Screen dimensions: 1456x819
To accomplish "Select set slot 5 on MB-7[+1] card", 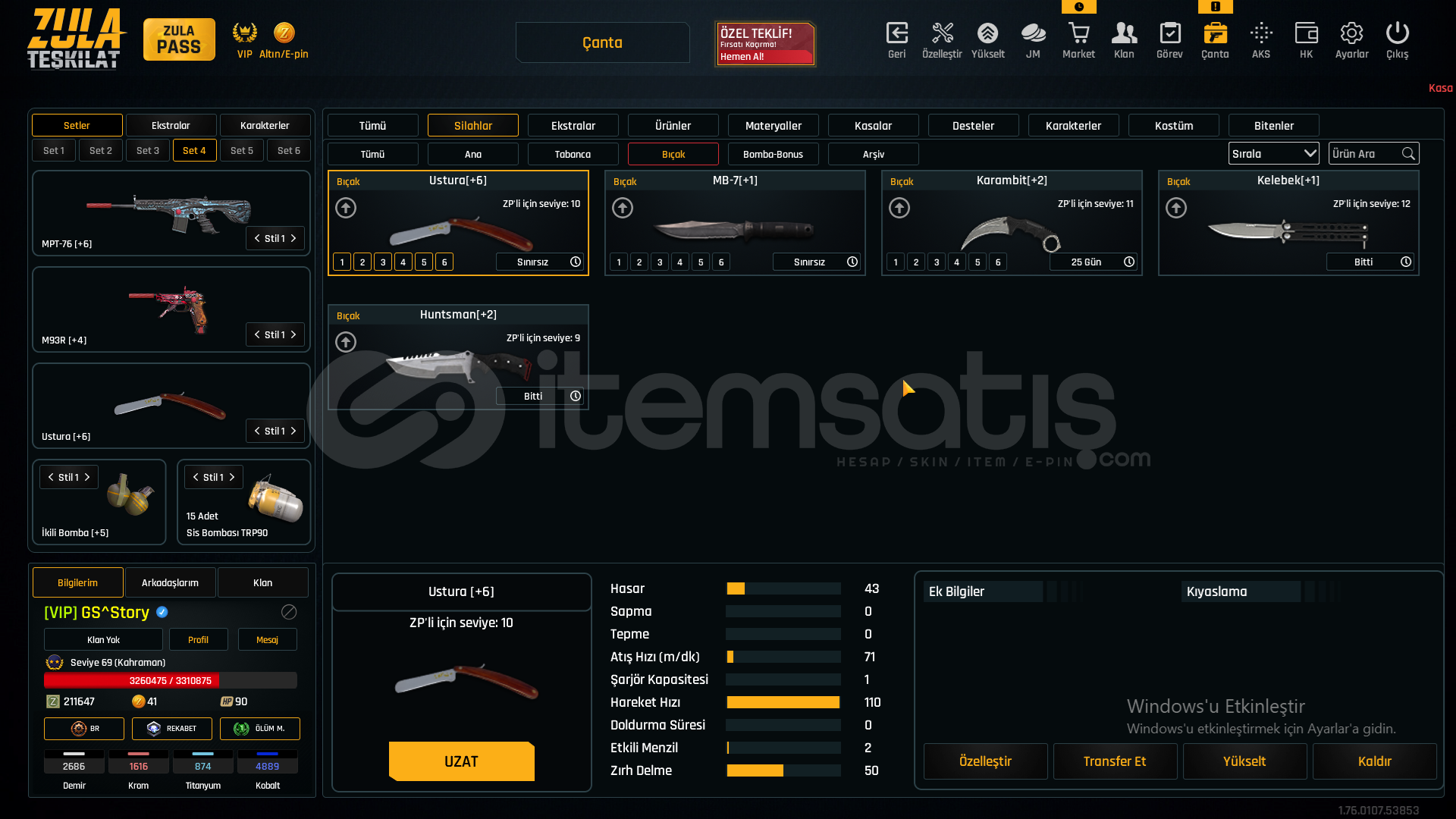I will (x=701, y=262).
